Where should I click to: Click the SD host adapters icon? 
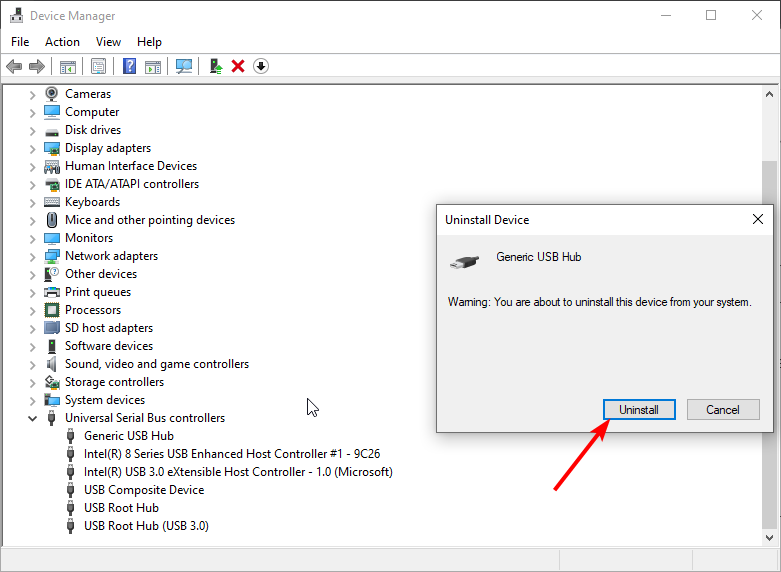coord(52,328)
